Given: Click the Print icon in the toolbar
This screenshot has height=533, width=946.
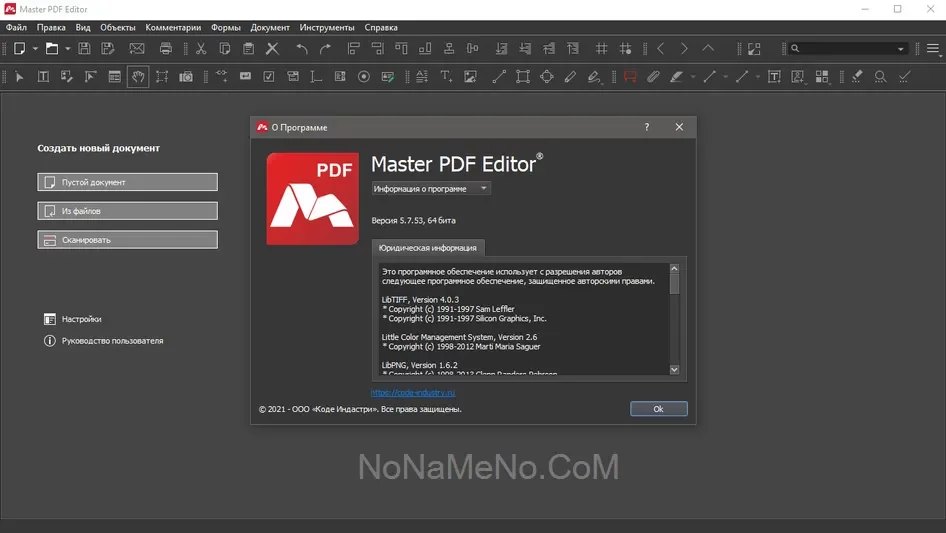Looking at the screenshot, I should (x=166, y=48).
